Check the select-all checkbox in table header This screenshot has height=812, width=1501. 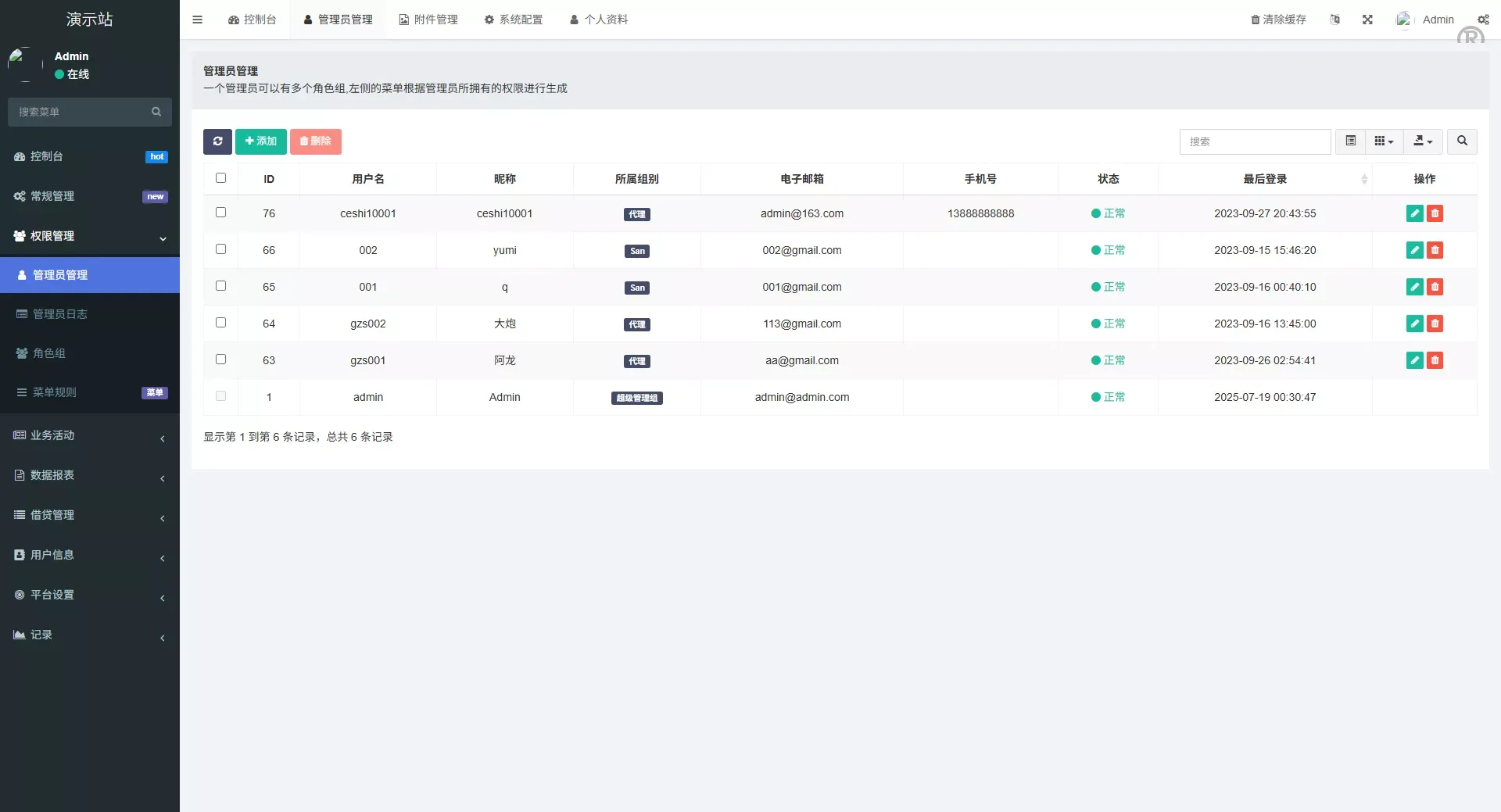[221, 177]
